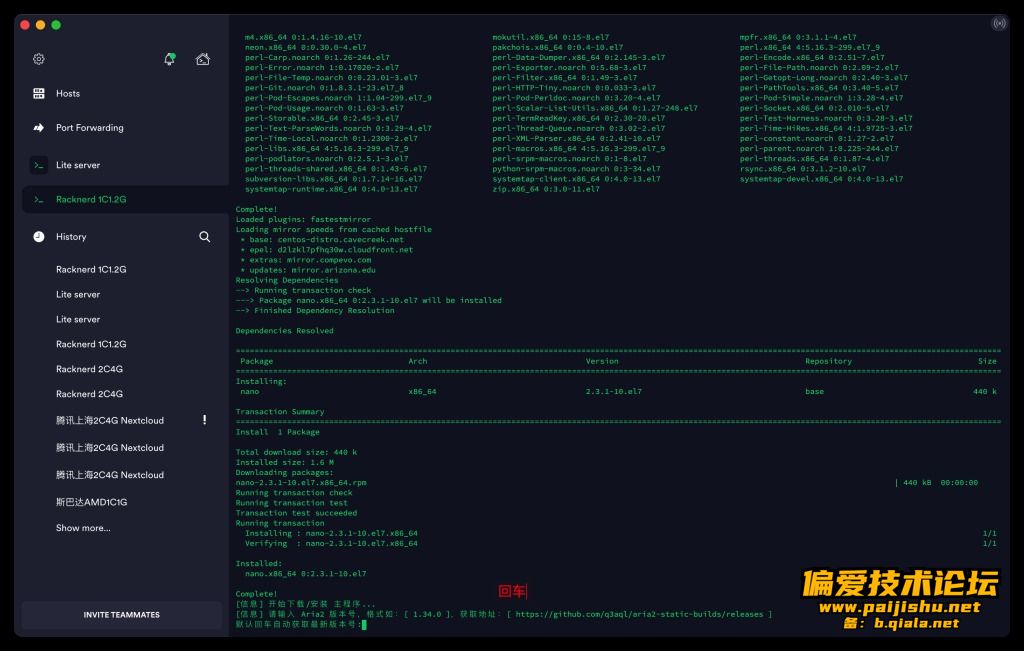Screen dimensions: 1024x651
Task: Click the history search magnifier icon
Action: tap(204, 236)
